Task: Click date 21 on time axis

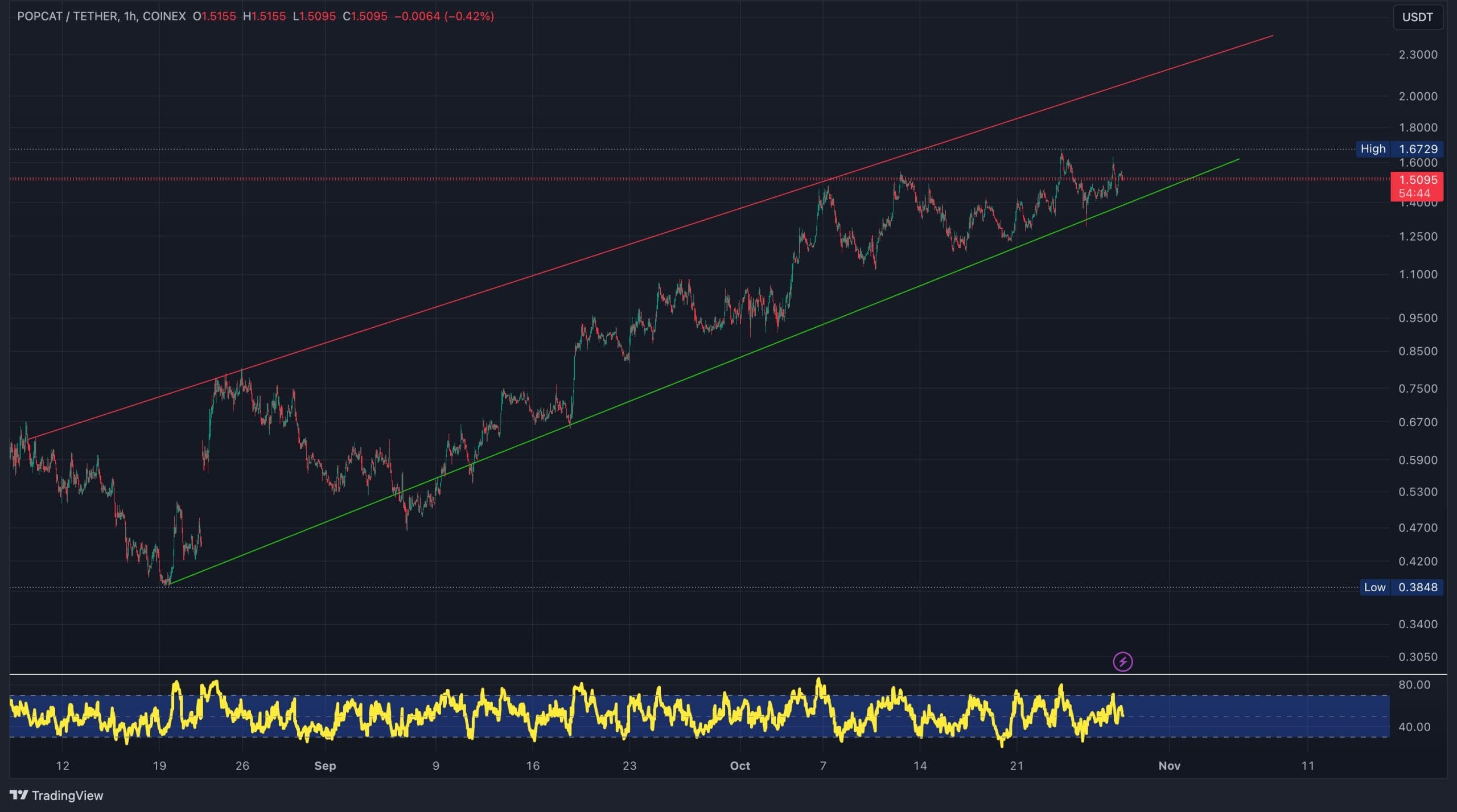Action: tap(1017, 766)
